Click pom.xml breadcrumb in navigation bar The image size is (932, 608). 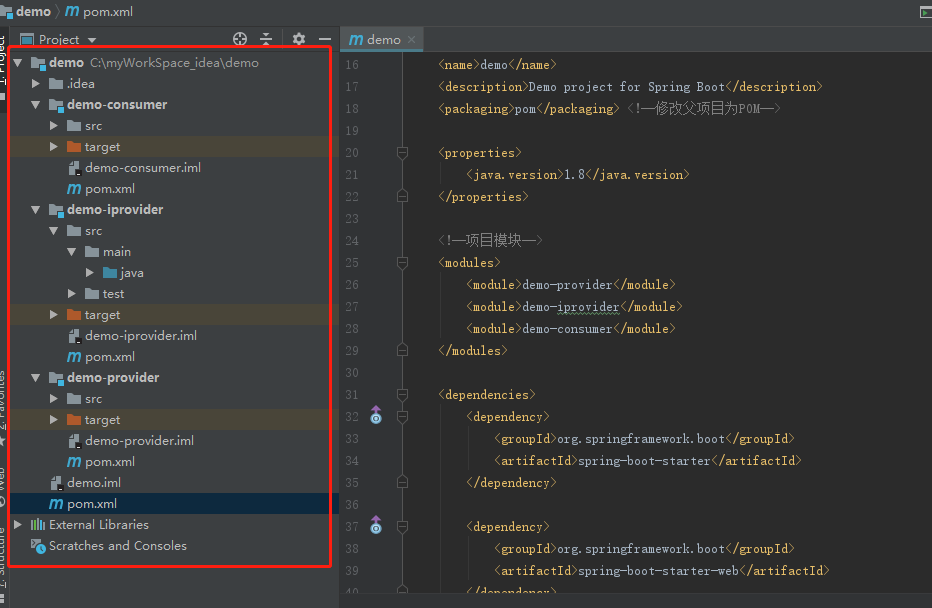(108, 12)
